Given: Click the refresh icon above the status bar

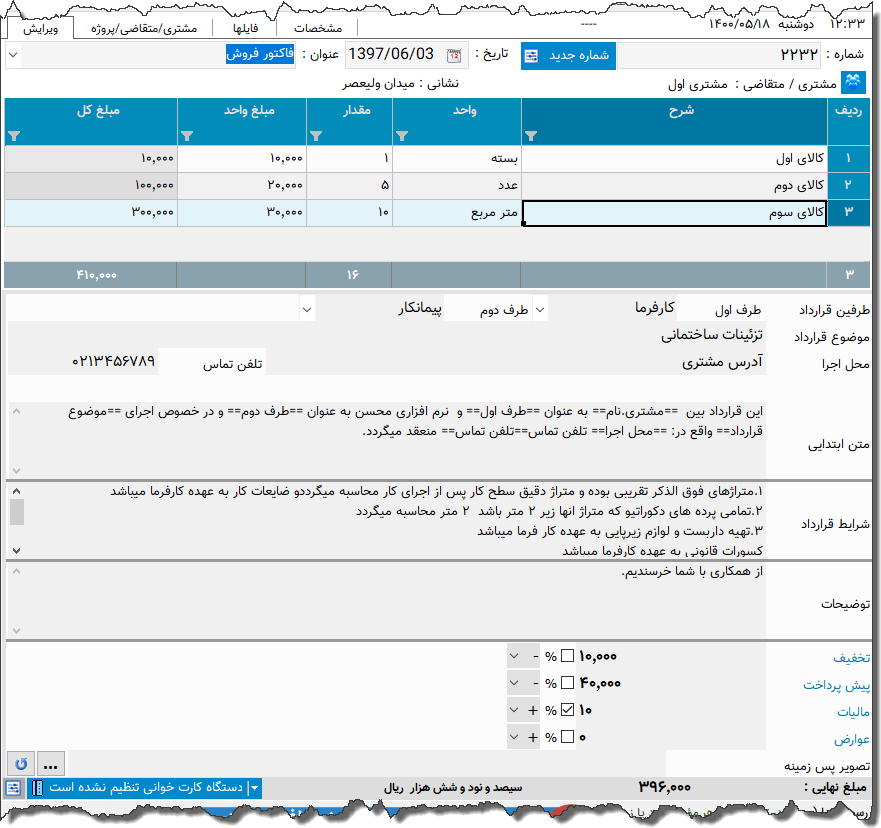Looking at the screenshot, I should point(19,763).
